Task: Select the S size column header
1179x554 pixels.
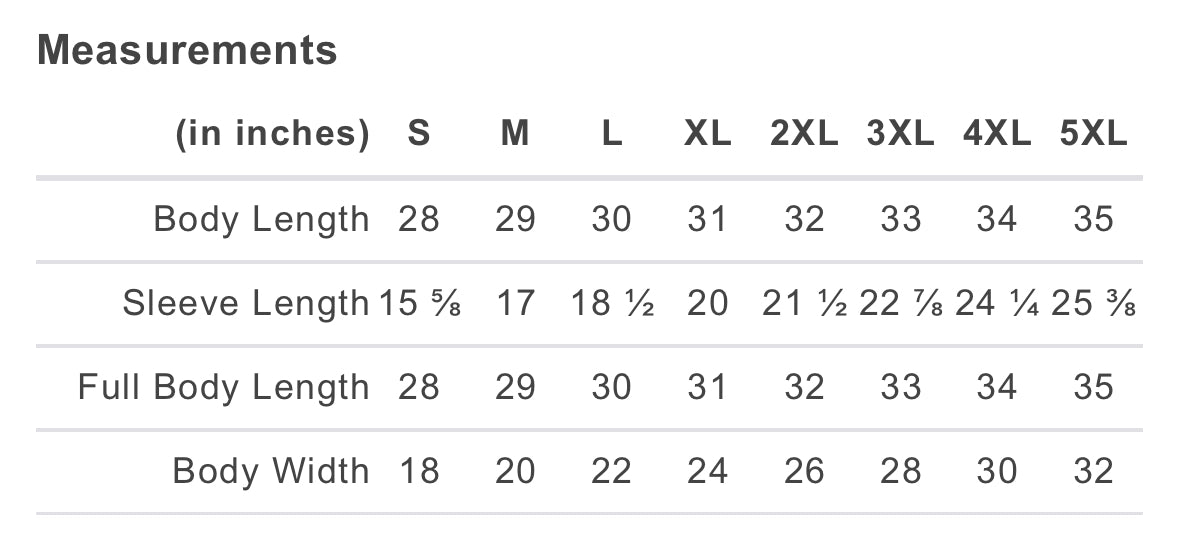Action: (x=419, y=134)
